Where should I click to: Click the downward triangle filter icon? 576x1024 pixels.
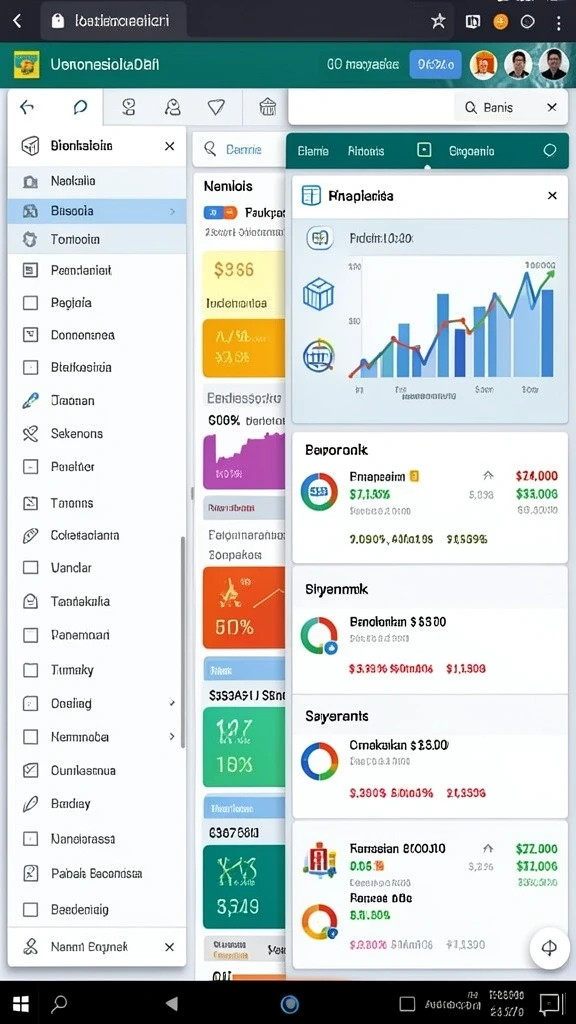pyautogui.click(x=216, y=107)
